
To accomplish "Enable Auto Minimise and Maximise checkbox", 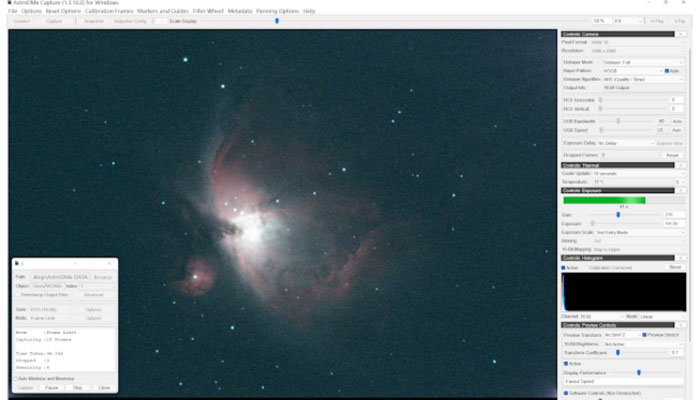I will coord(16,378).
